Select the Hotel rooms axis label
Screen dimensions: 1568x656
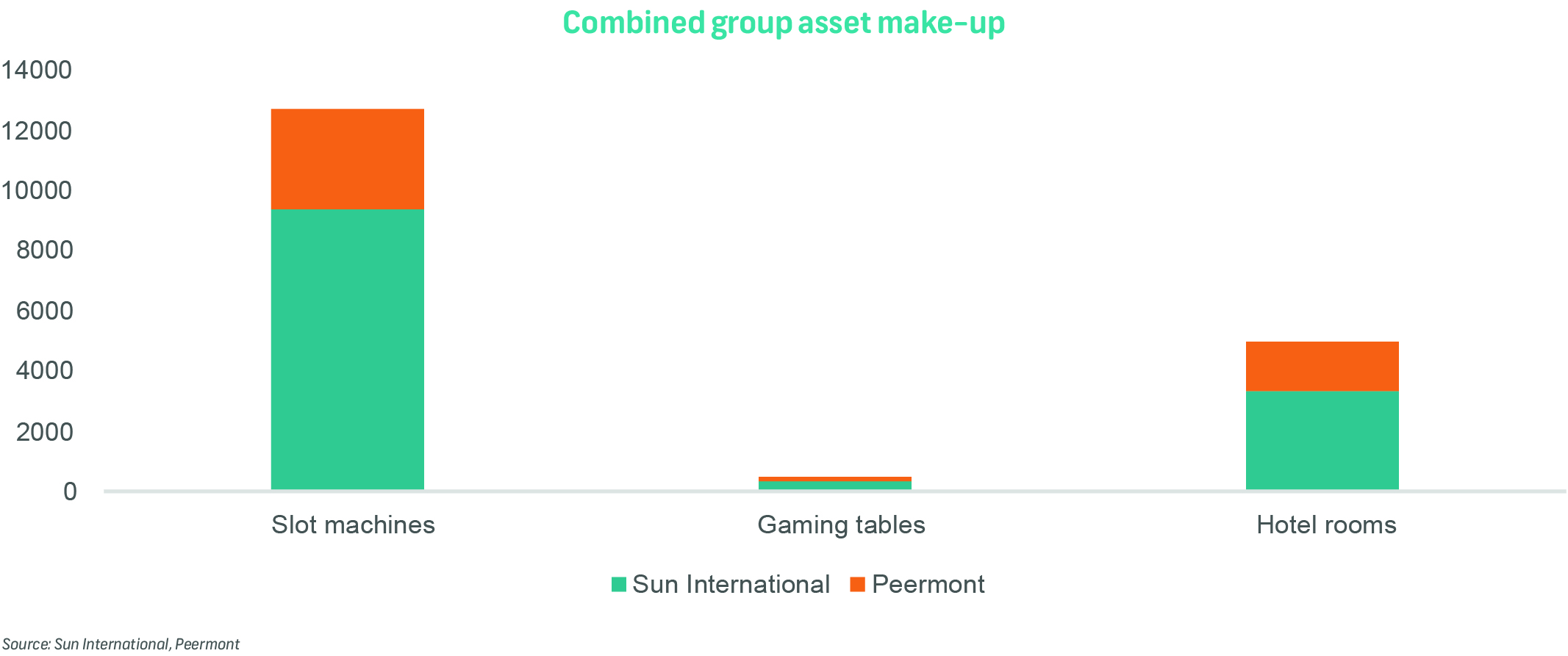pyautogui.click(x=1326, y=525)
